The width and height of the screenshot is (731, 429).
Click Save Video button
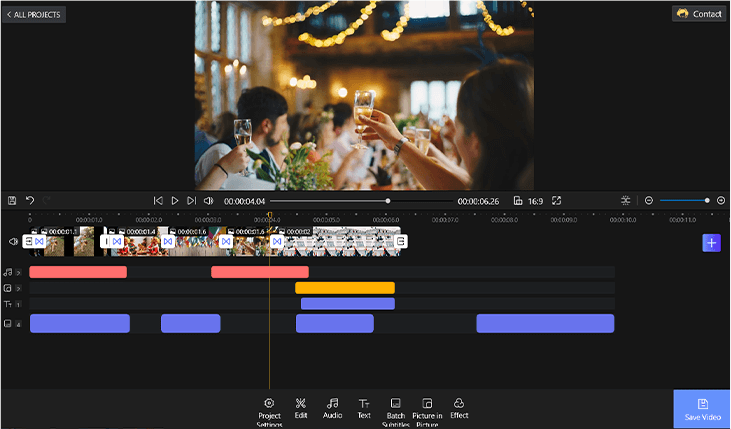click(x=702, y=409)
